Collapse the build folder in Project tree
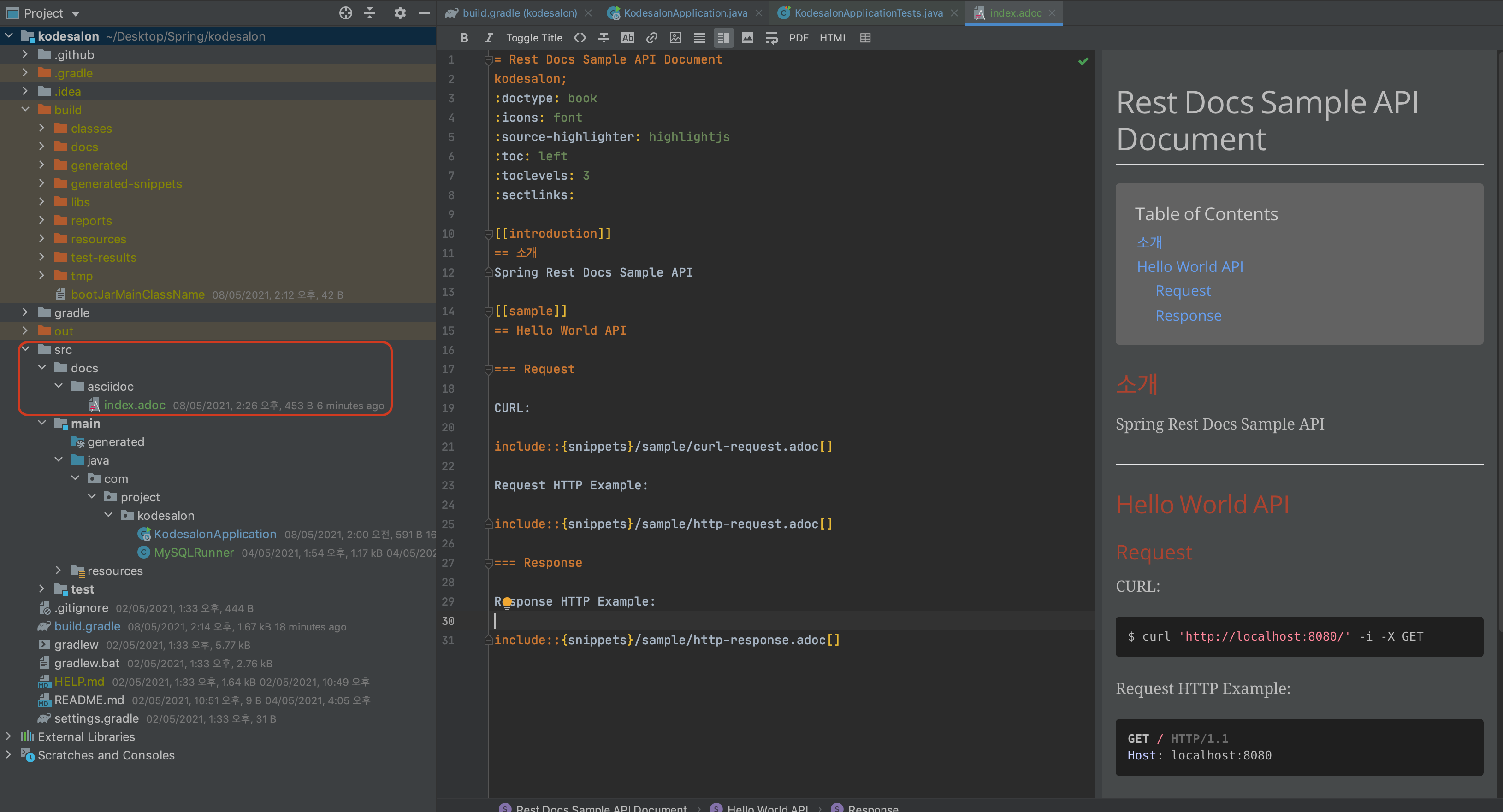1503x812 pixels. 25,109
